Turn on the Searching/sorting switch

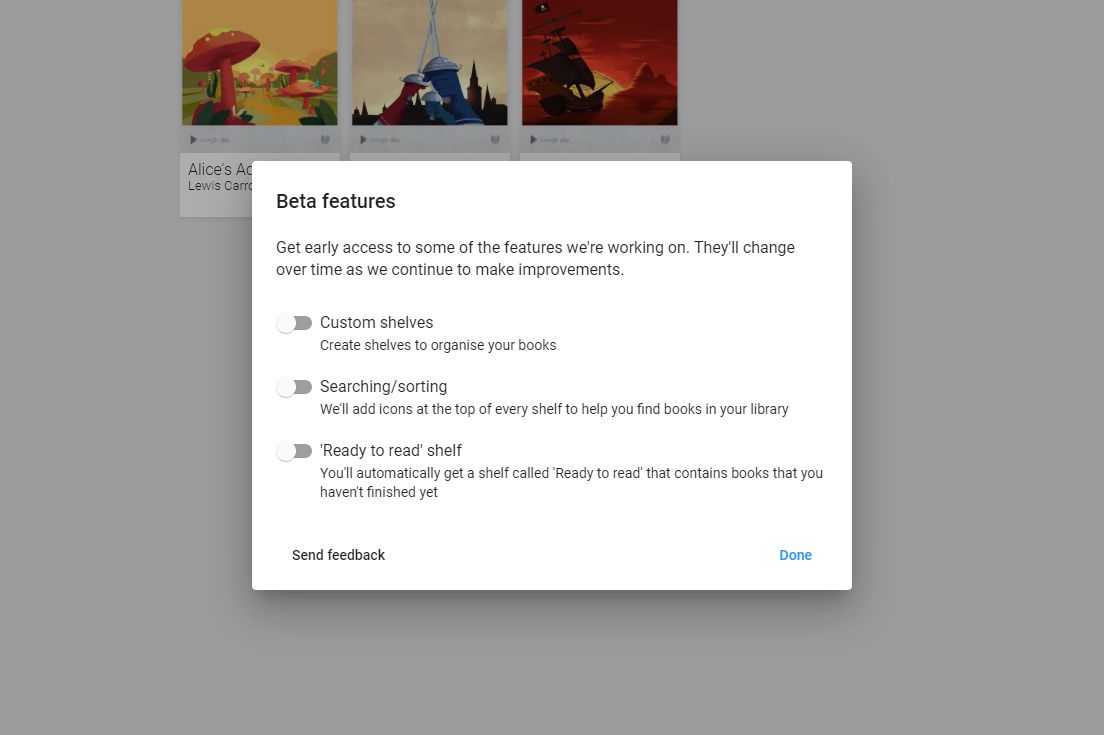pos(294,387)
